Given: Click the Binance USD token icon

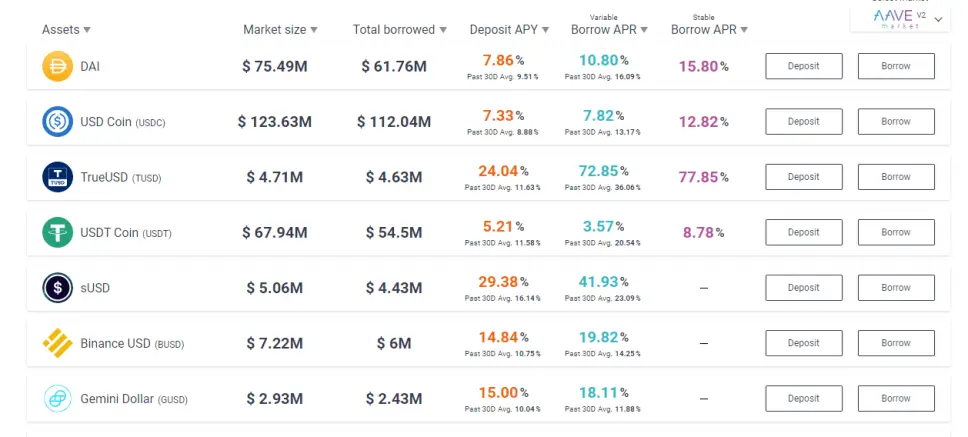Looking at the screenshot, I should coord(57,343).
